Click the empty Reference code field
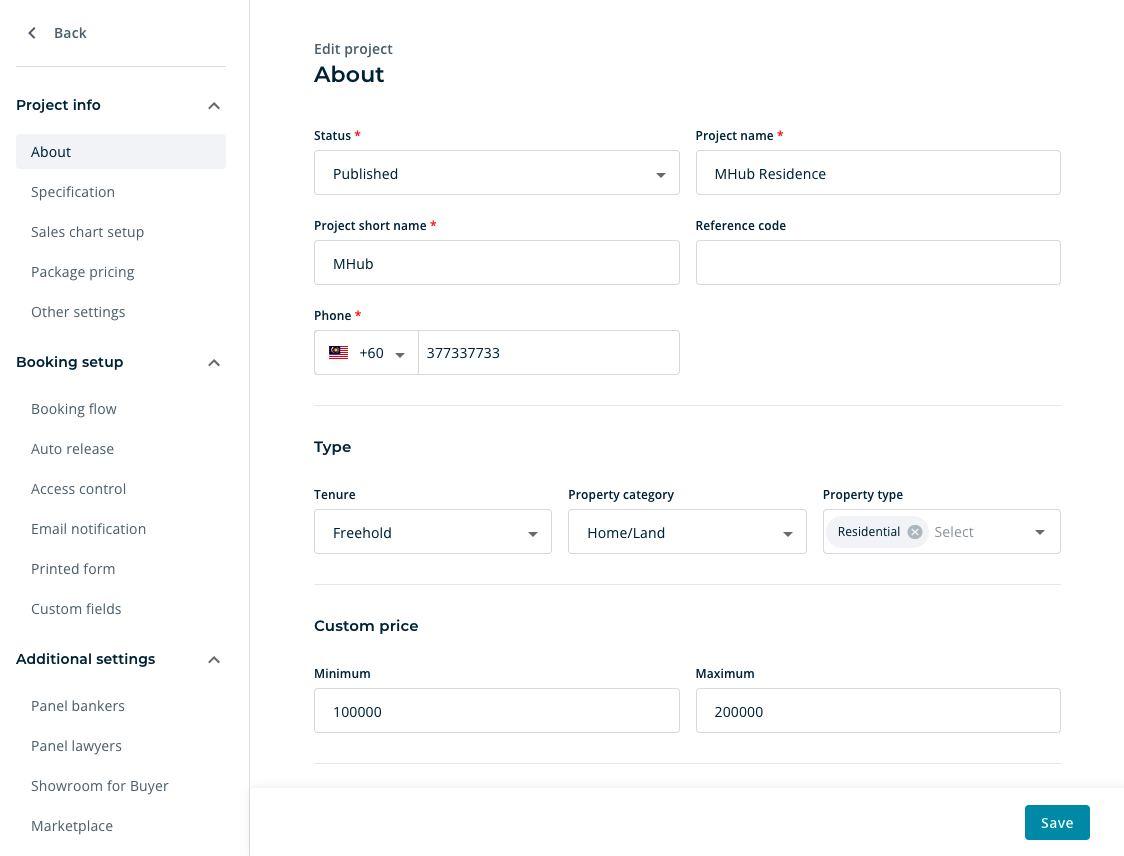Image resolution: width=1124 pixels, height=856 pixels. click(878, 262)
